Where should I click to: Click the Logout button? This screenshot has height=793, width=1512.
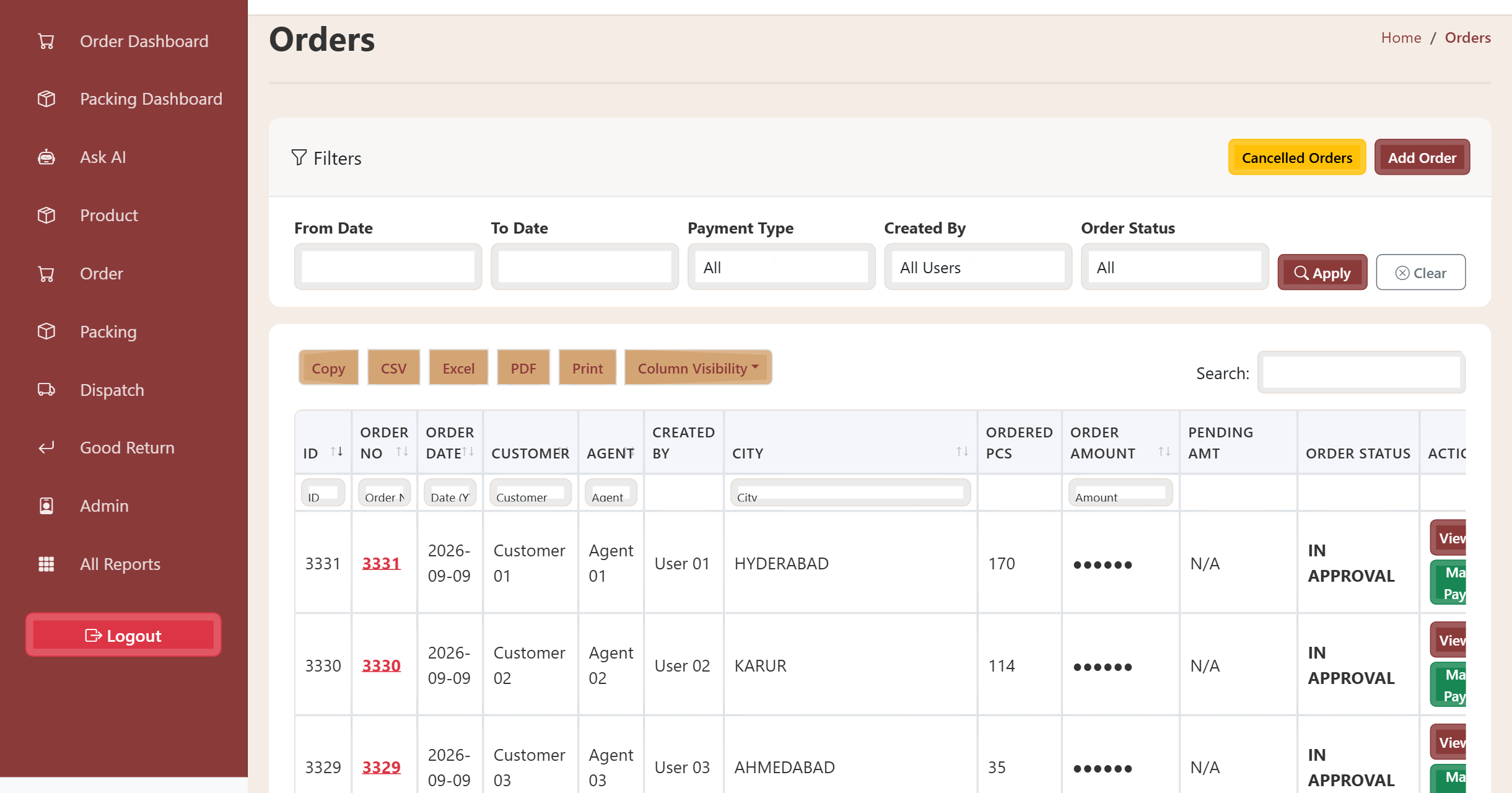pos(123,635)
